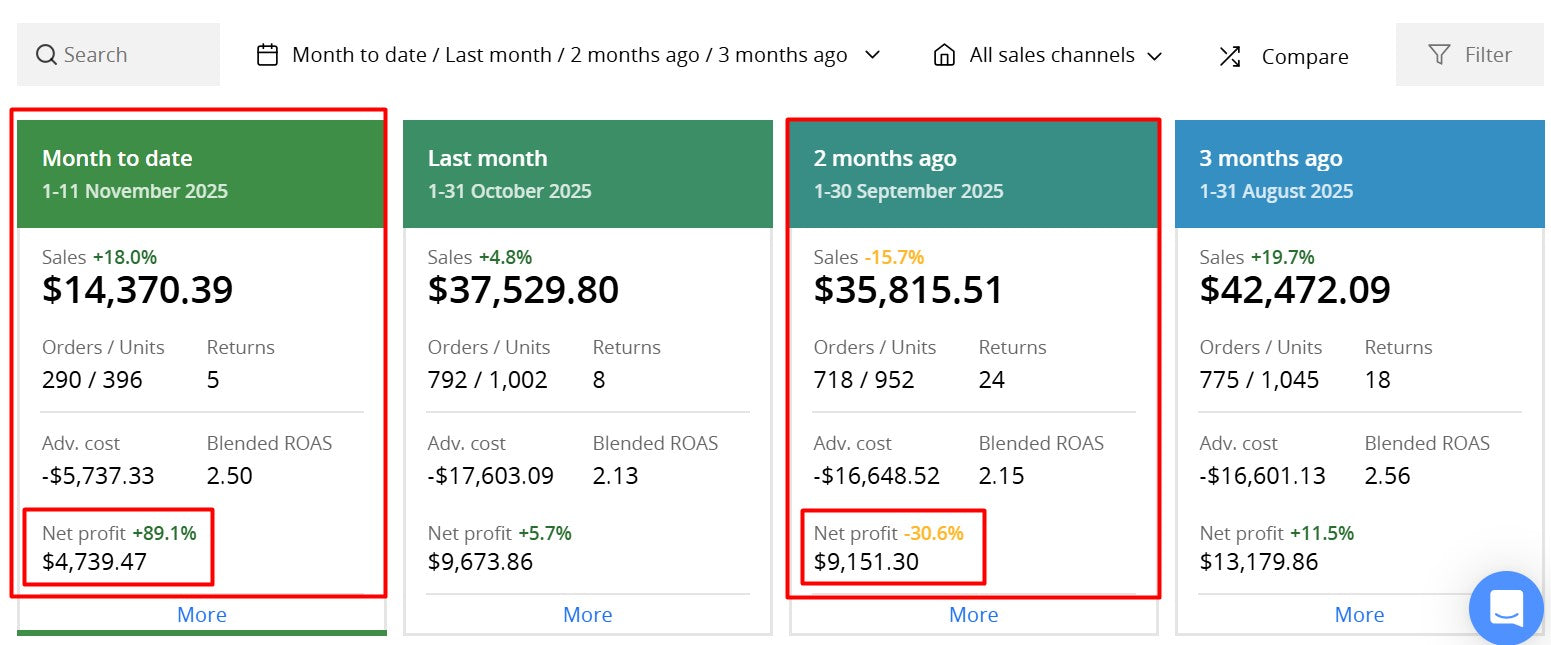Click the $9,151.30 net profit in September
Screen dimensions: 1551x645
pyautogui.click(x=866, y=562)
